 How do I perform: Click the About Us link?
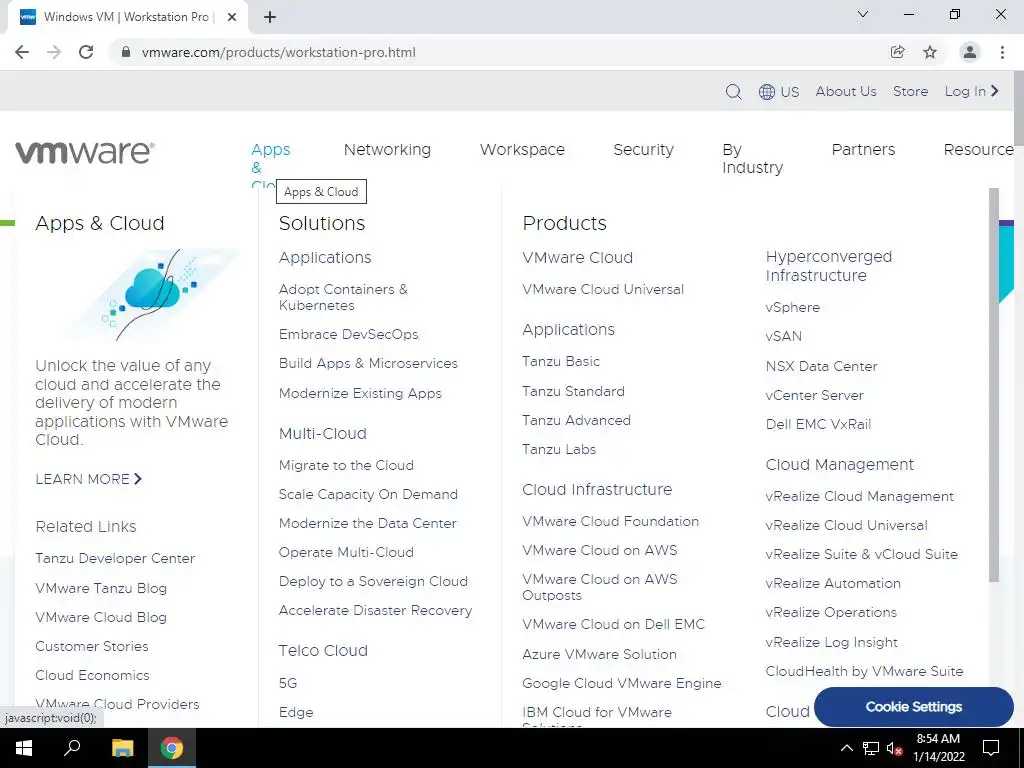pyautogui.click(x=846, y=91)
